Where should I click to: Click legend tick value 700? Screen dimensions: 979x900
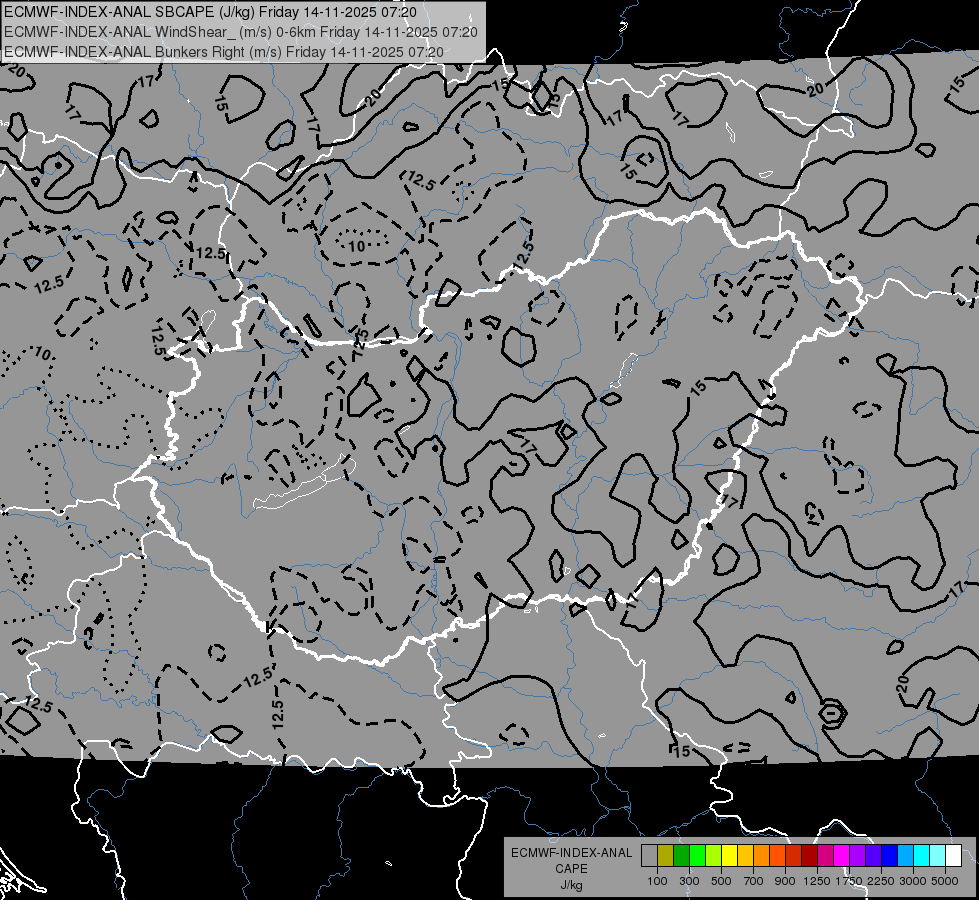pos(754,881)
